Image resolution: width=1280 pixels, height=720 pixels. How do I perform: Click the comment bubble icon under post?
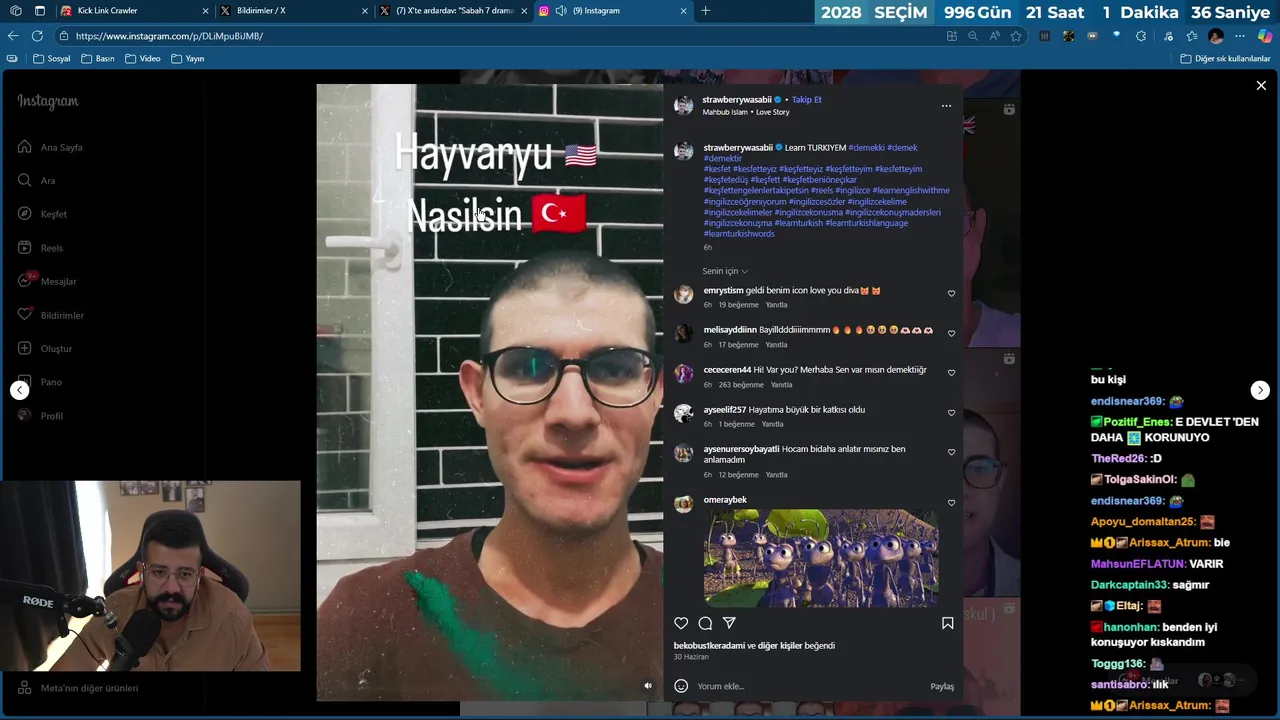pyautogui.click(x=705, y=623)
